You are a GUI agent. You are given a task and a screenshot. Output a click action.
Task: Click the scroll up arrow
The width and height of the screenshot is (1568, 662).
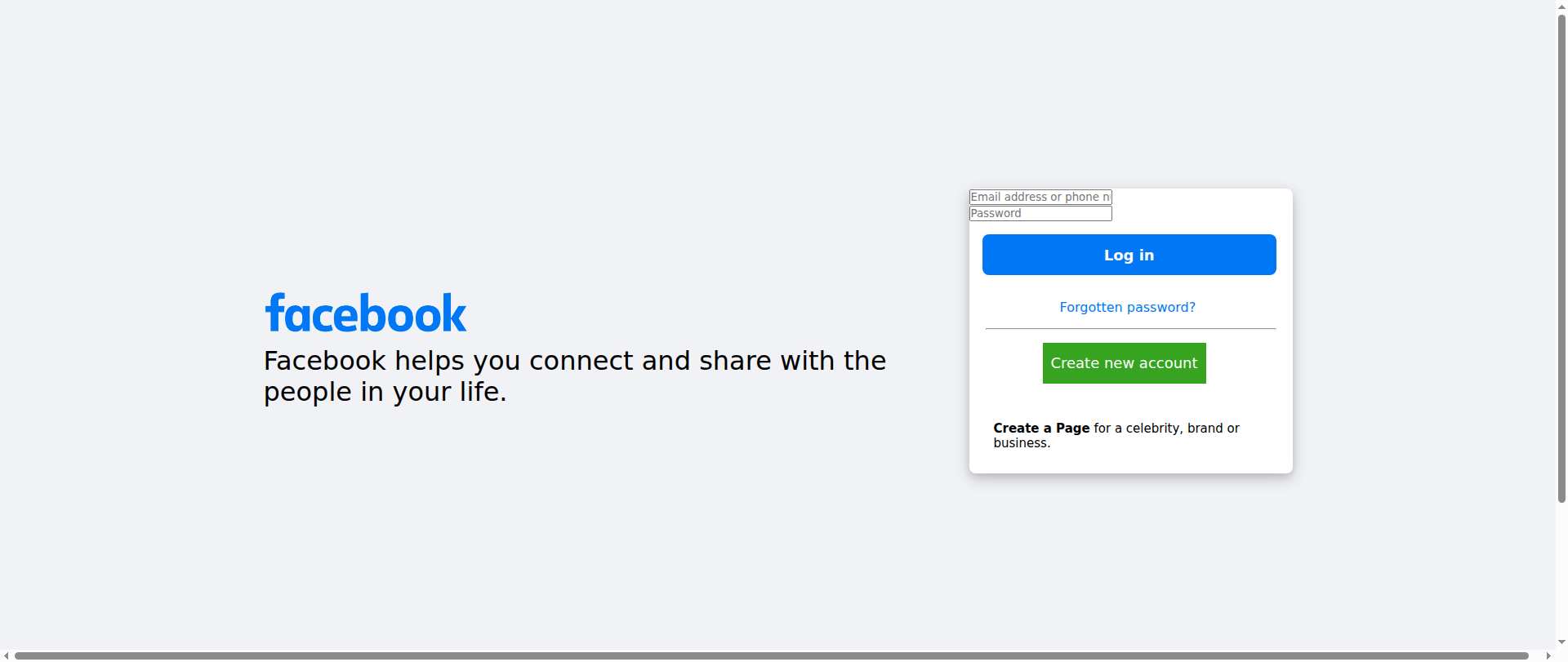pyautogui.click(x=1561, y=5)
